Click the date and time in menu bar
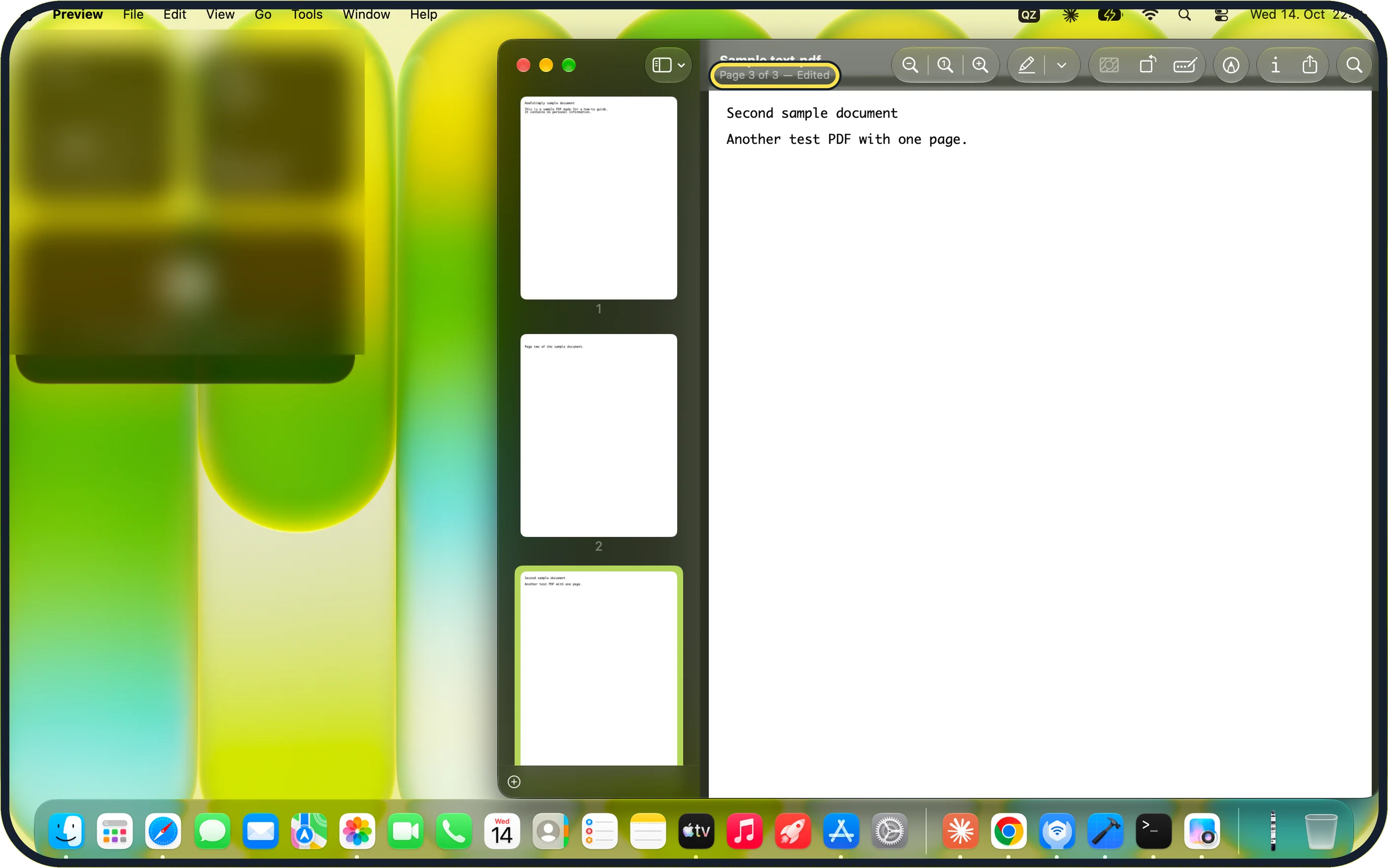The width and height of the screenshot is (1388, 868). (1307, 14)
